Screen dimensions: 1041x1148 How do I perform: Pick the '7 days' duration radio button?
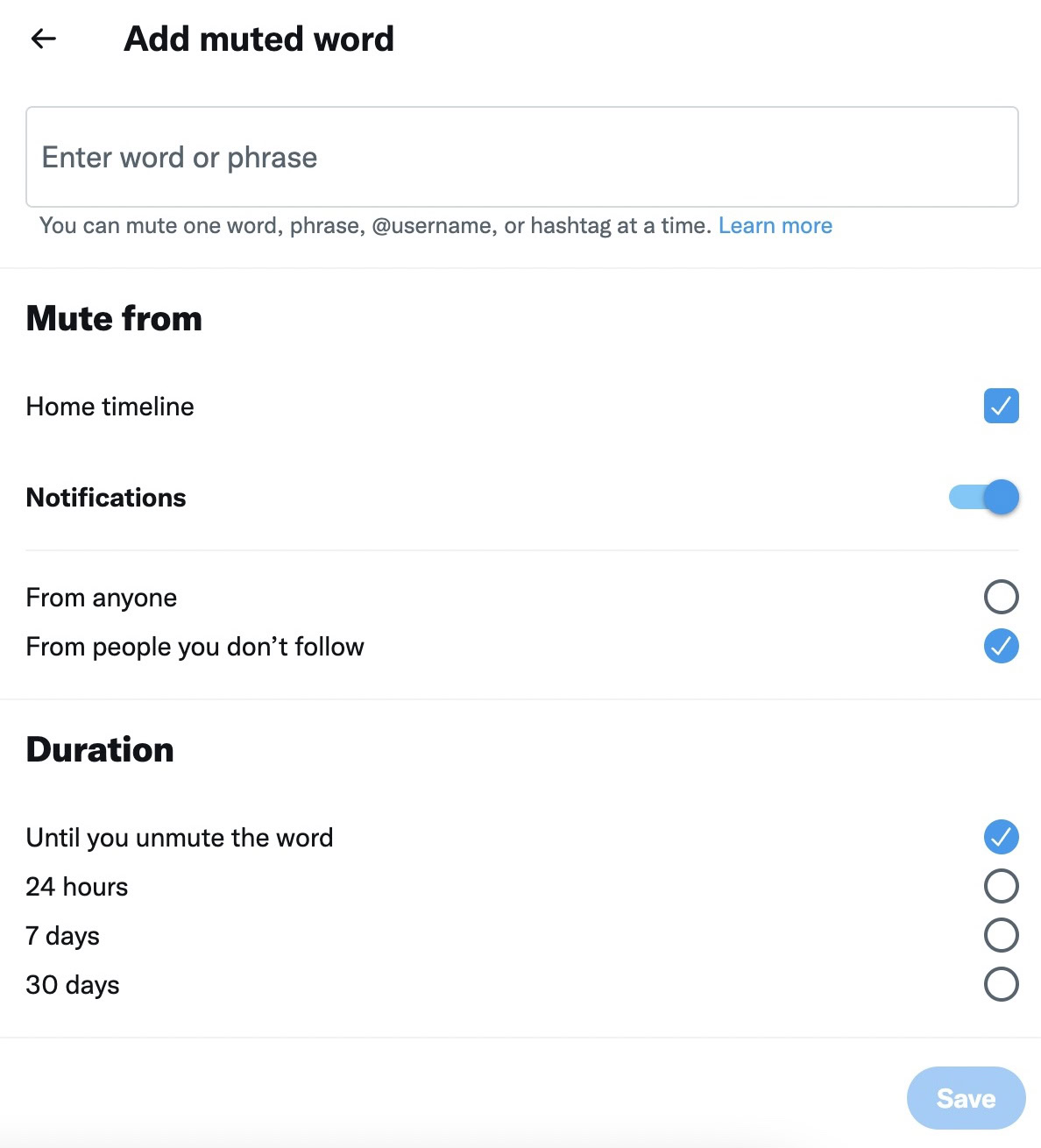(x=1001, y=935)
